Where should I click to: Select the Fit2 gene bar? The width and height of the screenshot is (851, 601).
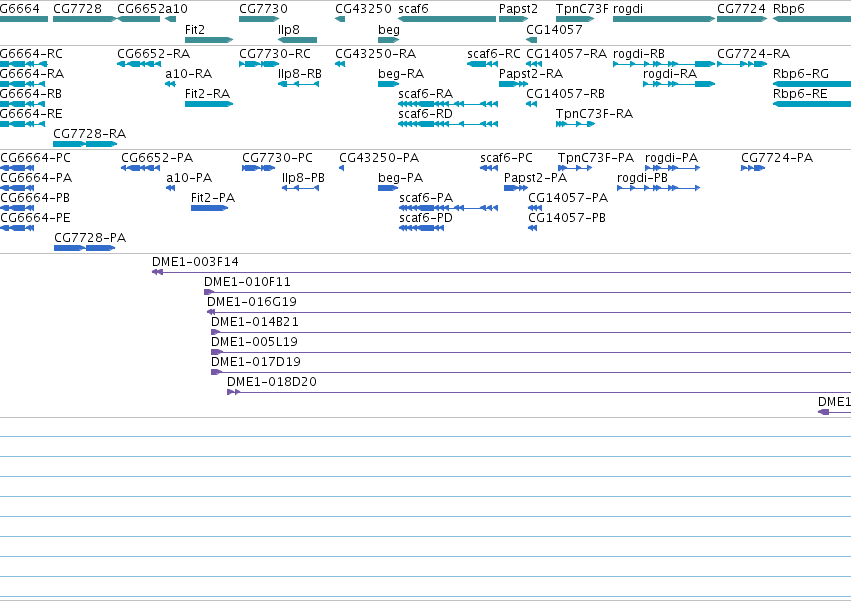coord(209,40)
